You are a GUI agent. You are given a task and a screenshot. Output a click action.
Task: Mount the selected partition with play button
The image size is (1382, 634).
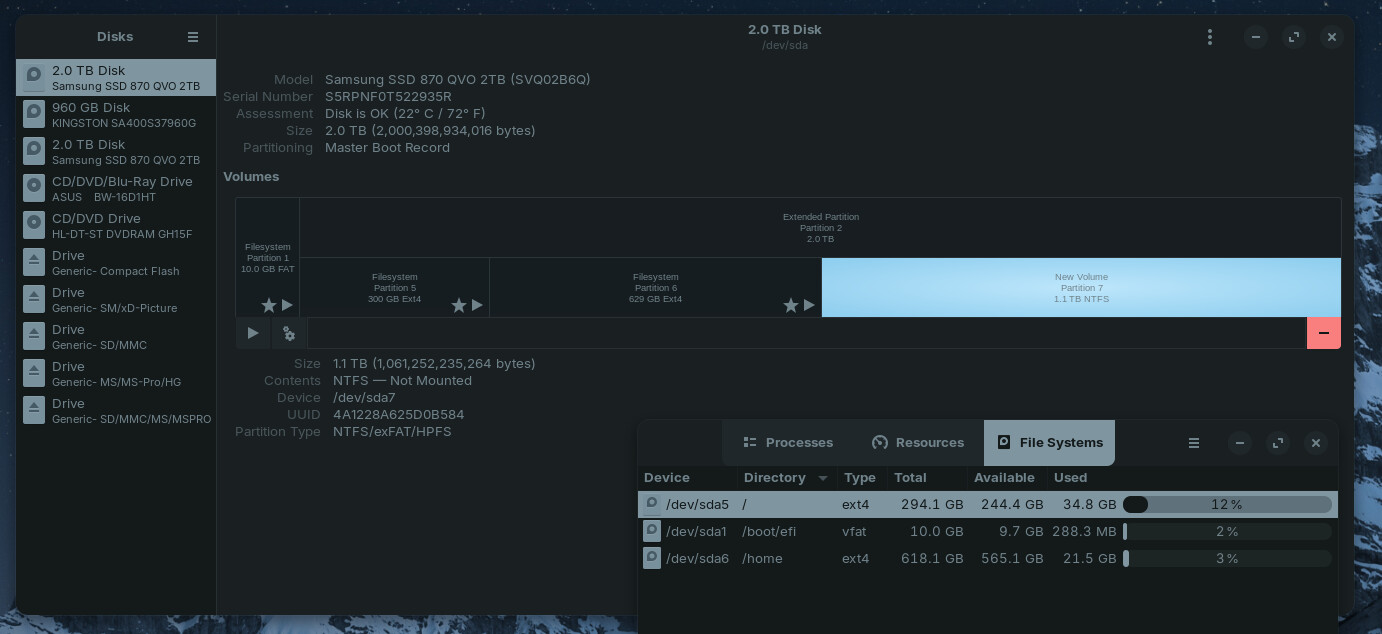coord(253,333)
